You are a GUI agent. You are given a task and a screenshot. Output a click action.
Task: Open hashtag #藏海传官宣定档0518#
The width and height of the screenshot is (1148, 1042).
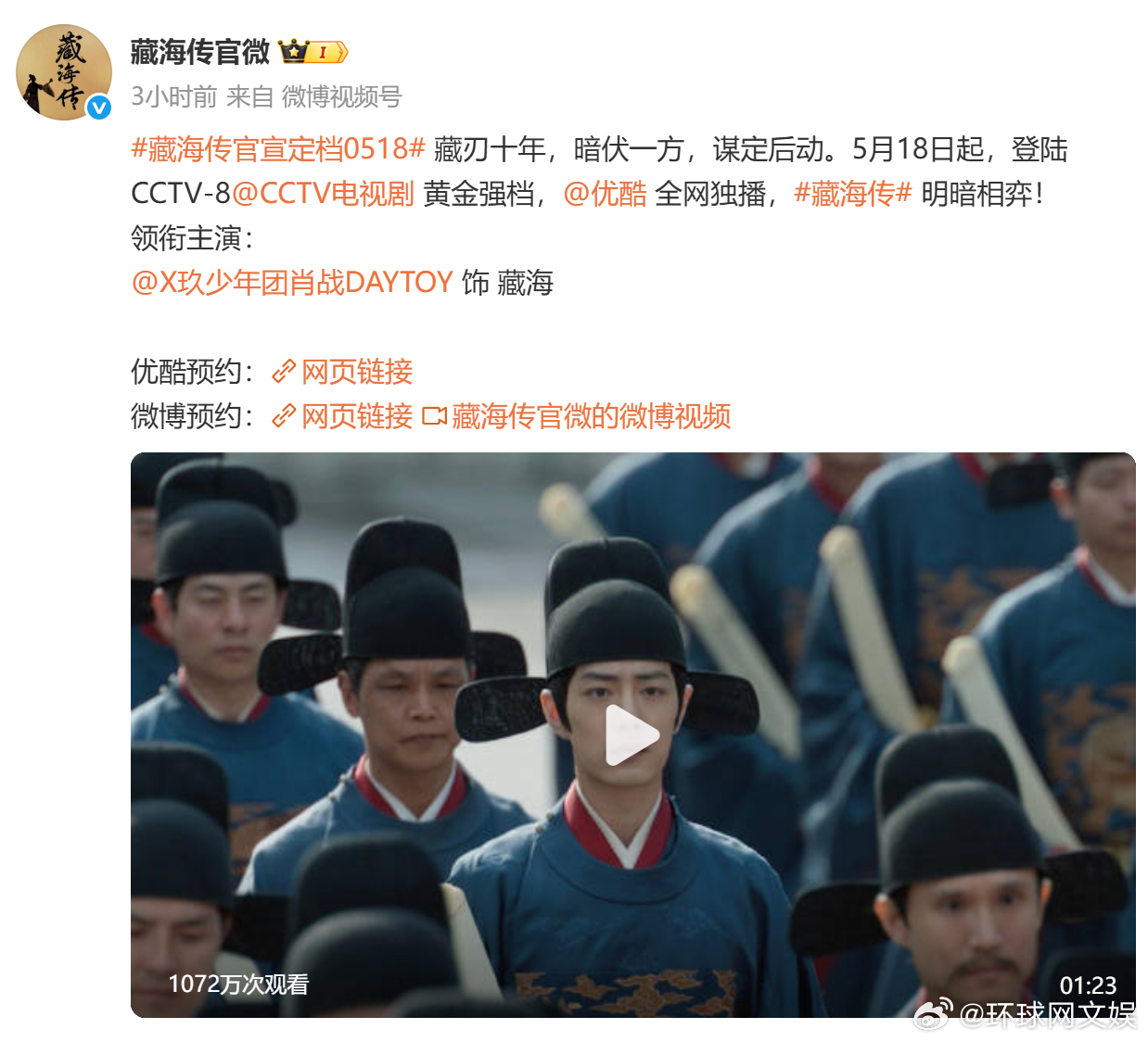(278, 149)
